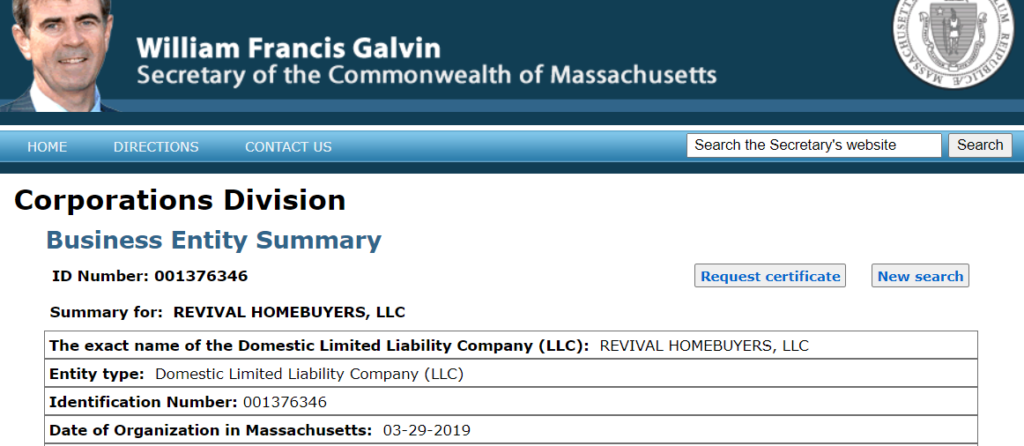Click the Secretary's portrait photo in header
This screenshot has width=1024, height=446.
pos(61,56)
